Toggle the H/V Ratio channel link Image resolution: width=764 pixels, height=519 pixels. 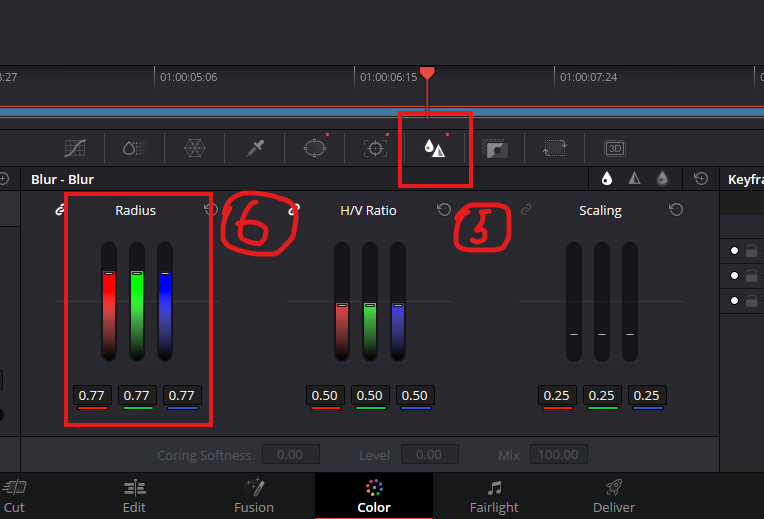[x=294, y=210]
